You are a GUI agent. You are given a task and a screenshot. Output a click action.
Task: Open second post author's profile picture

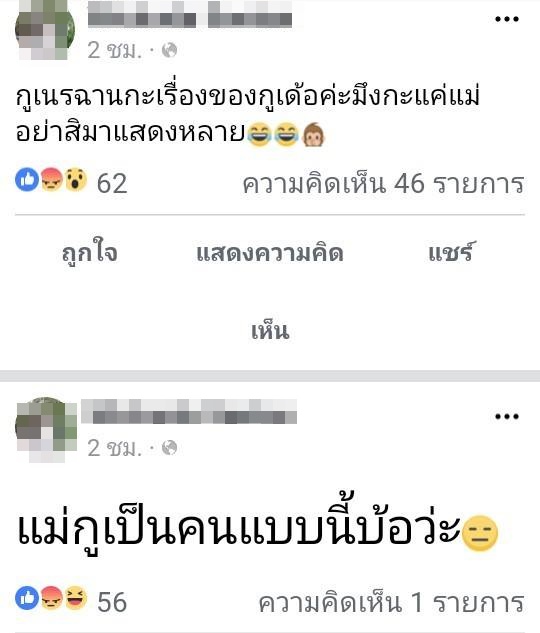(46, 430)
